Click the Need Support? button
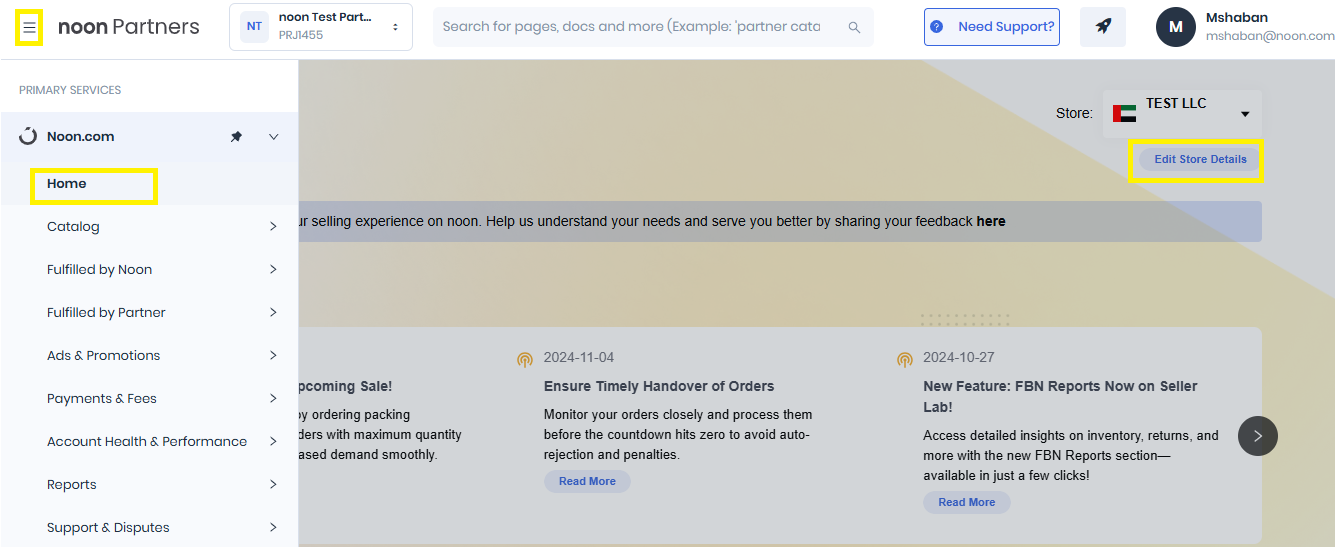The image size is (1336, 548). (992, 27)
